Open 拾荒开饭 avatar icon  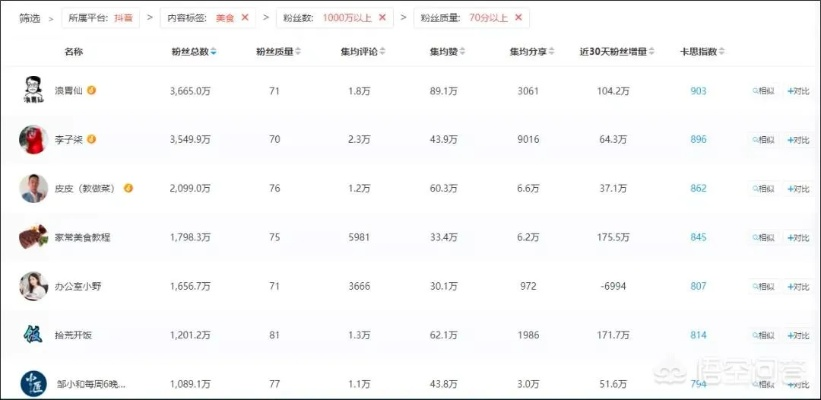34,334
